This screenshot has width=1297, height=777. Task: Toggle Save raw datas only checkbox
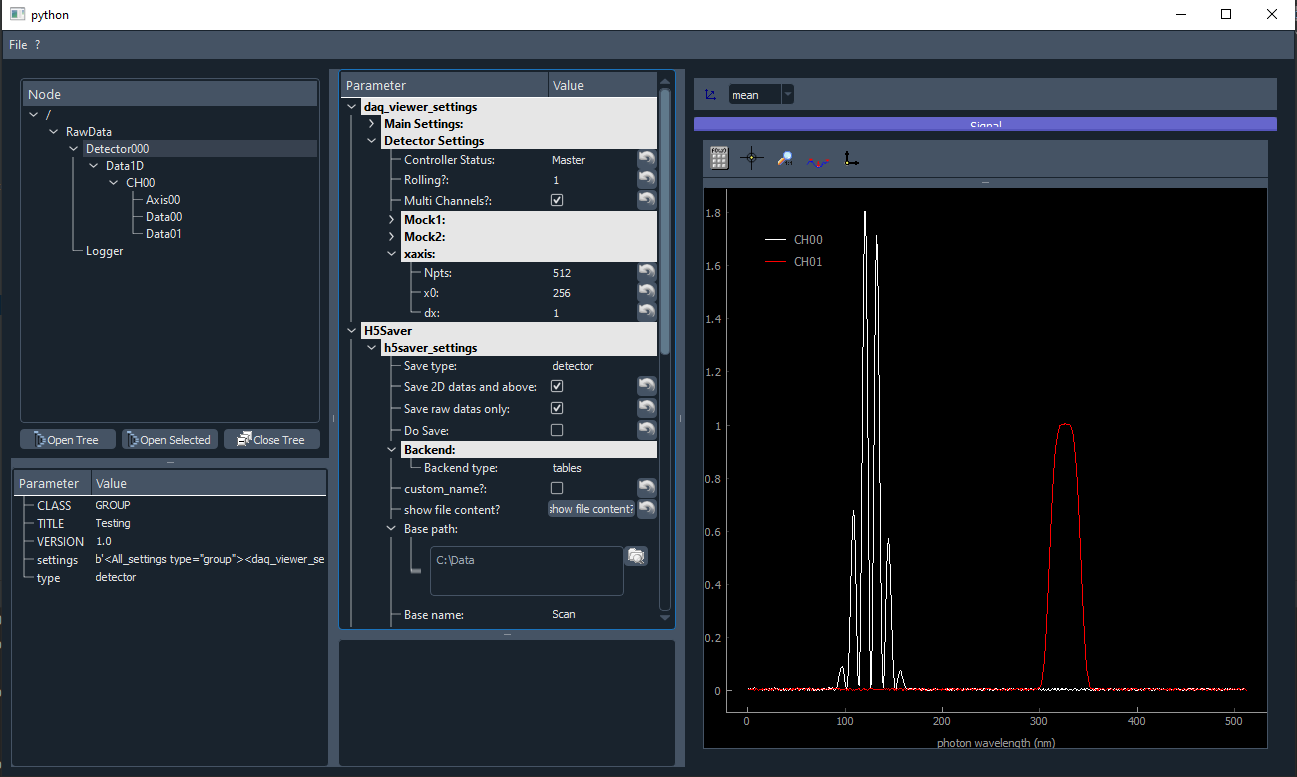point(557,408)
